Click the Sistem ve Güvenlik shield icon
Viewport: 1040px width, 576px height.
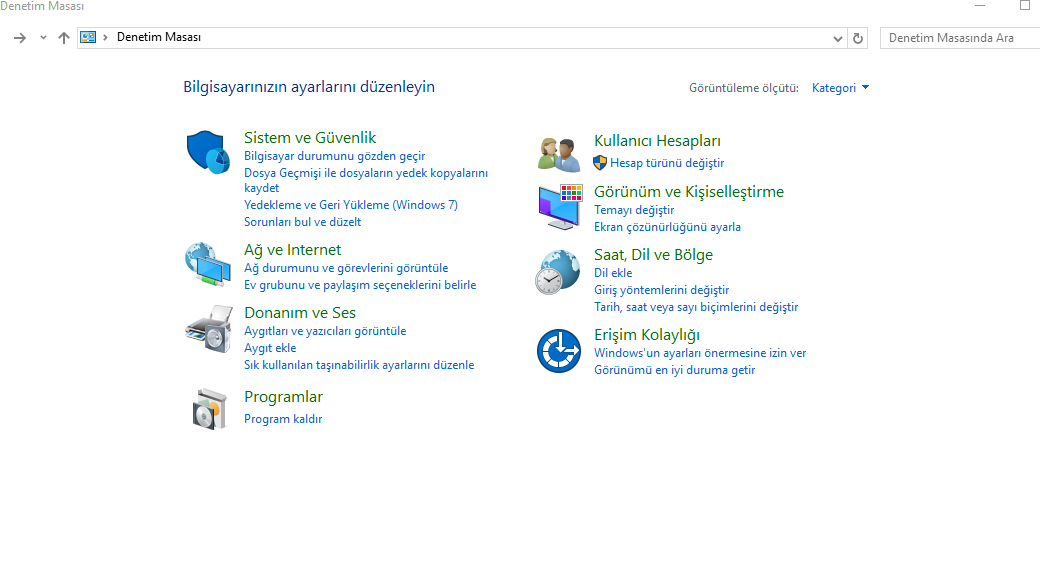[x=207, y=151]
